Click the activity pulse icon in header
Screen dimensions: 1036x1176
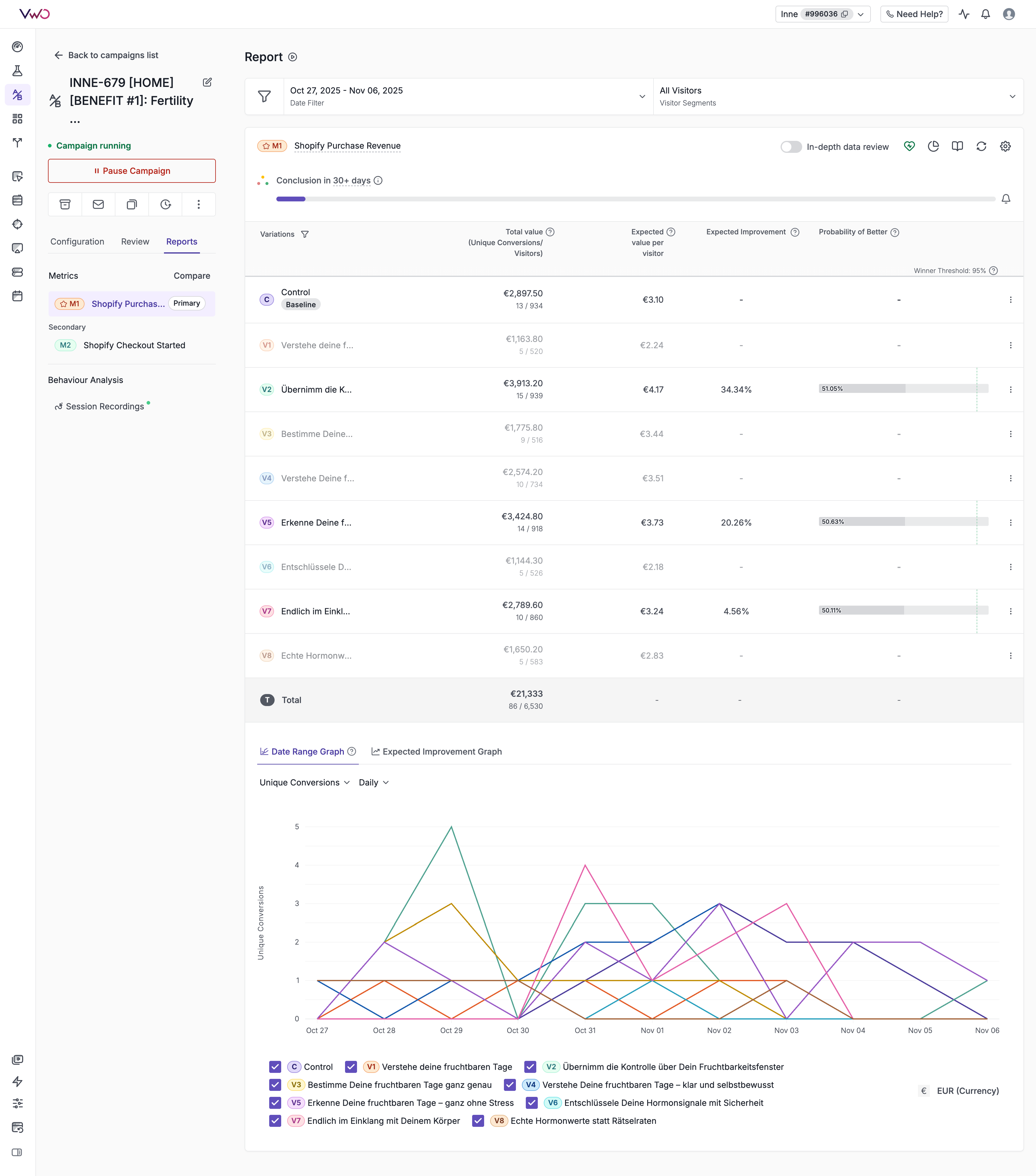coord(964,14)
